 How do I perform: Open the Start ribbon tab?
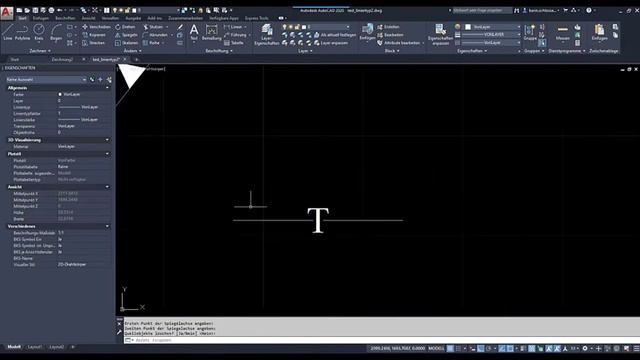click(x=22, y=18)
